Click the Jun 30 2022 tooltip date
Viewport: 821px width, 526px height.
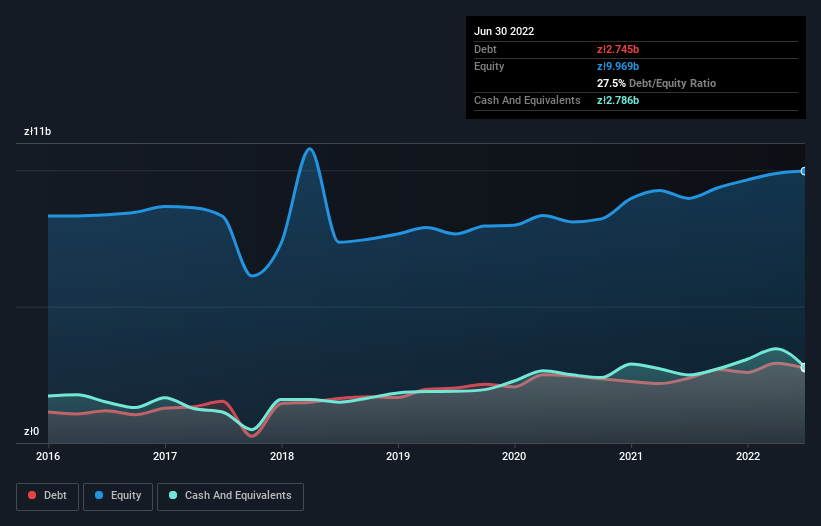pos(504,31)
